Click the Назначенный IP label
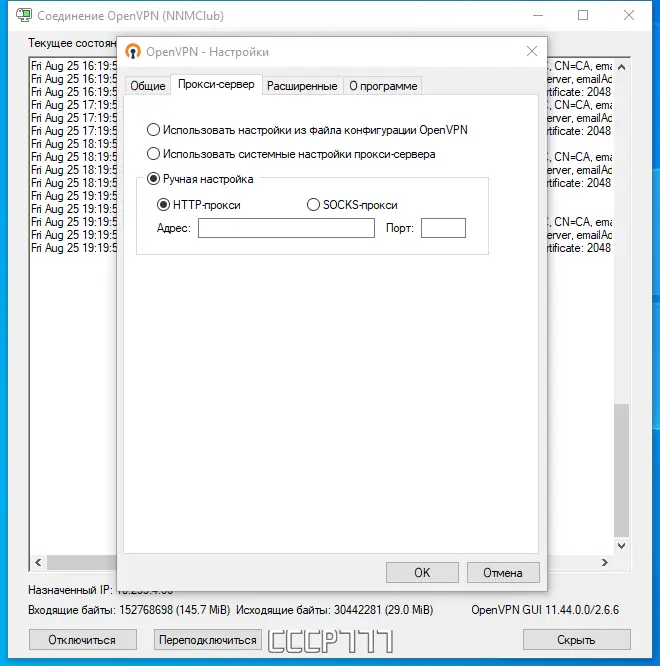 (x=70, y=590)
